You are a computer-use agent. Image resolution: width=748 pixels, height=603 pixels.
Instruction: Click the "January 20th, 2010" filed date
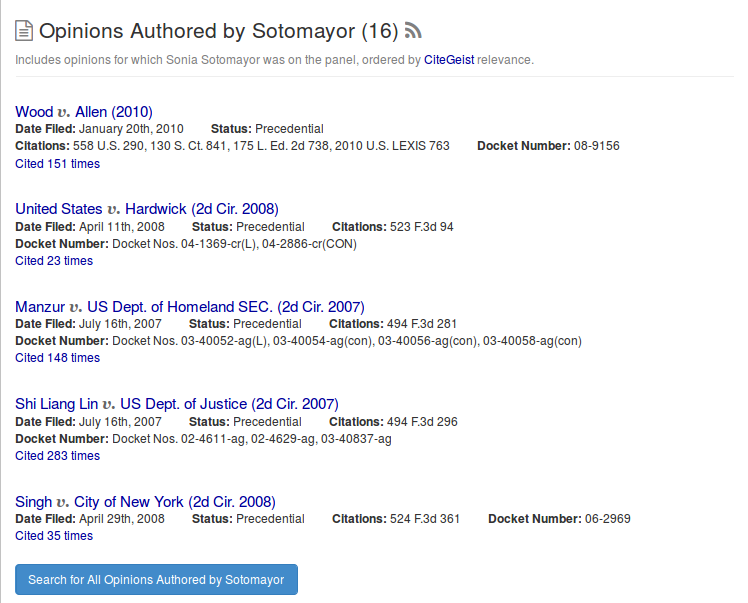tap(132, 129)
